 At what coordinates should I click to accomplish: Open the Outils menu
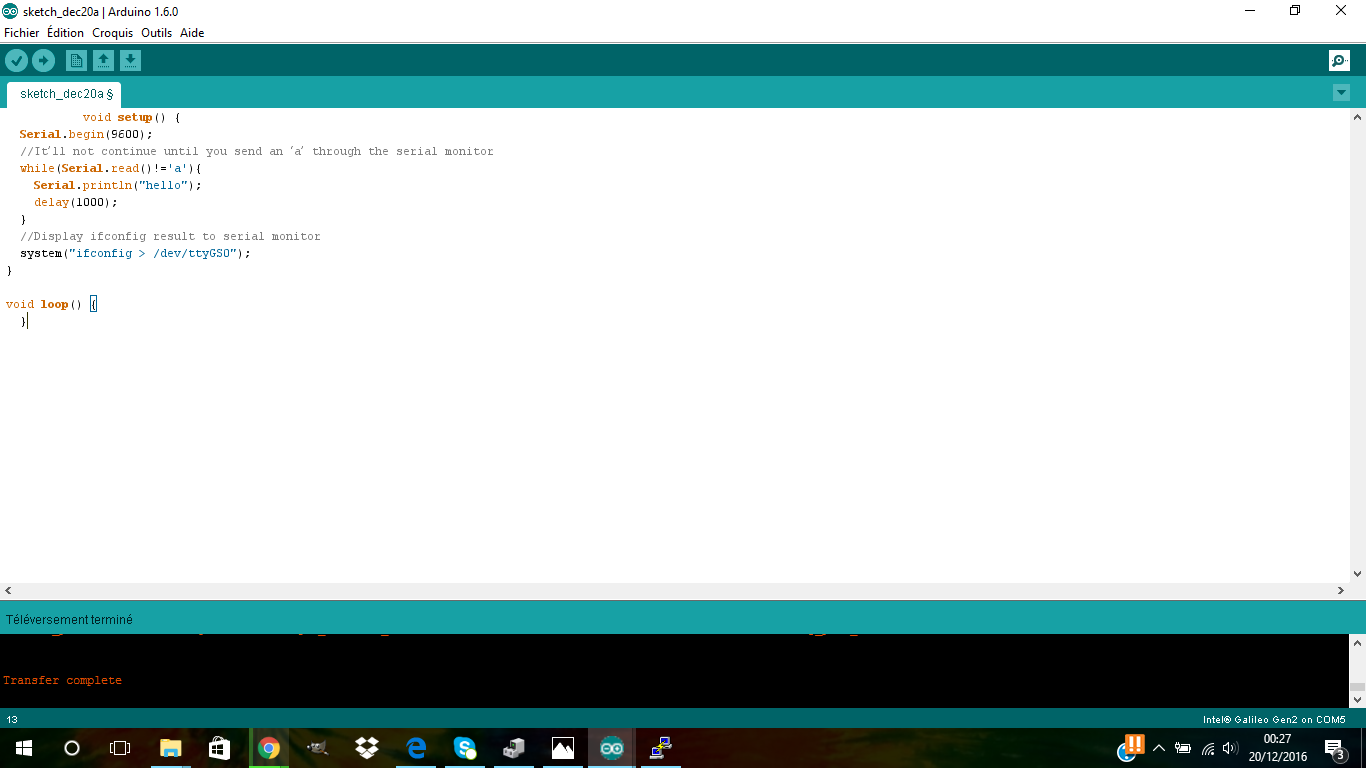(x=156, y=33)
